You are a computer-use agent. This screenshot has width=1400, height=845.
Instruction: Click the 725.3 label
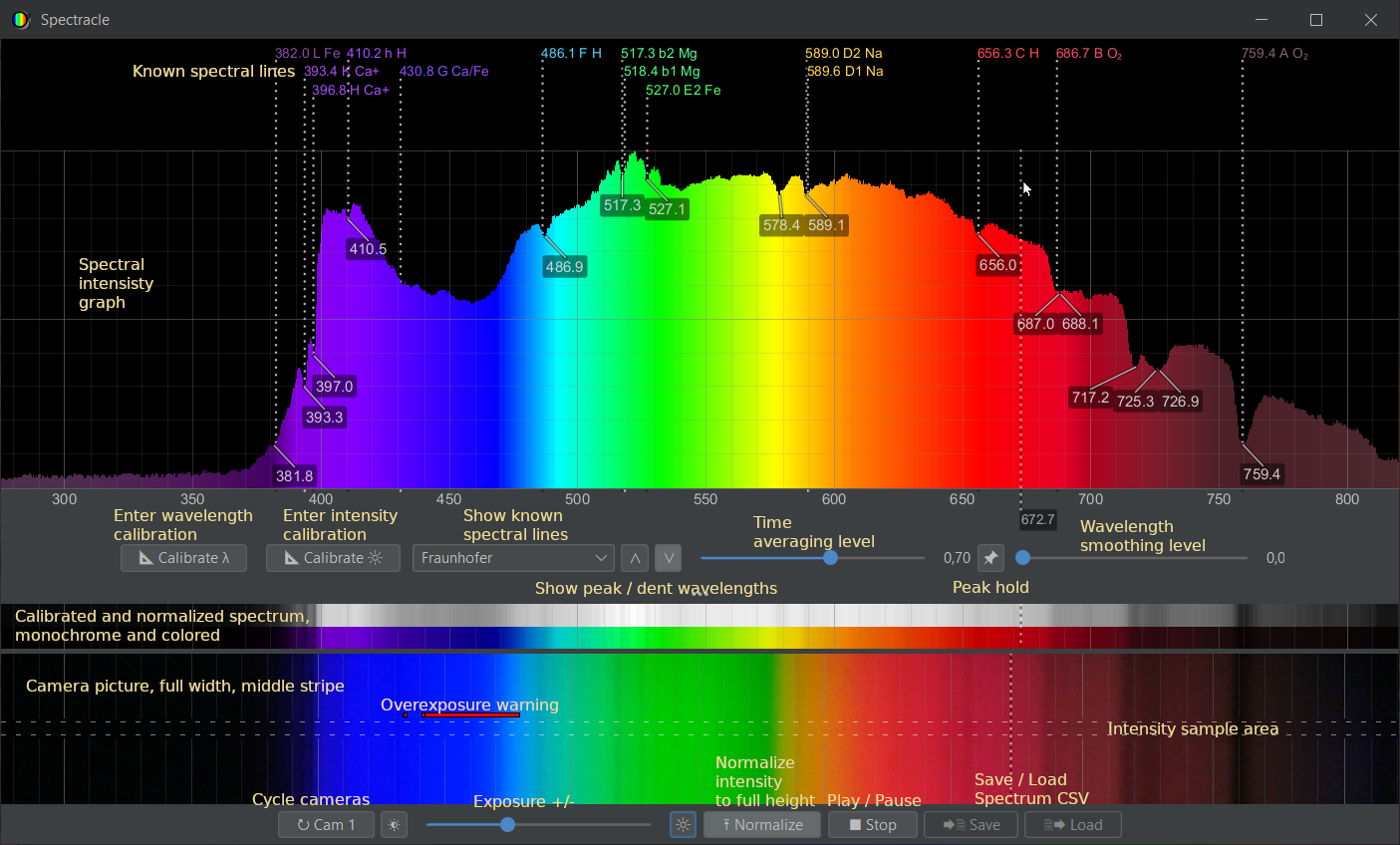tap(1135, 402)
